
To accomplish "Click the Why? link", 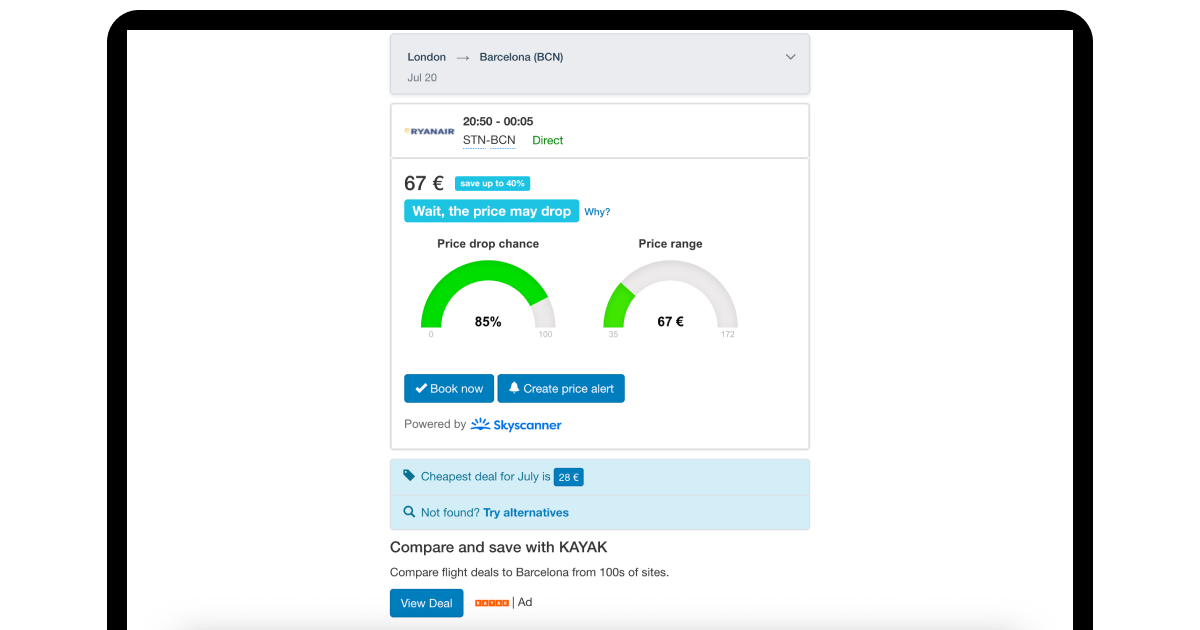I will tap(597, 212).
